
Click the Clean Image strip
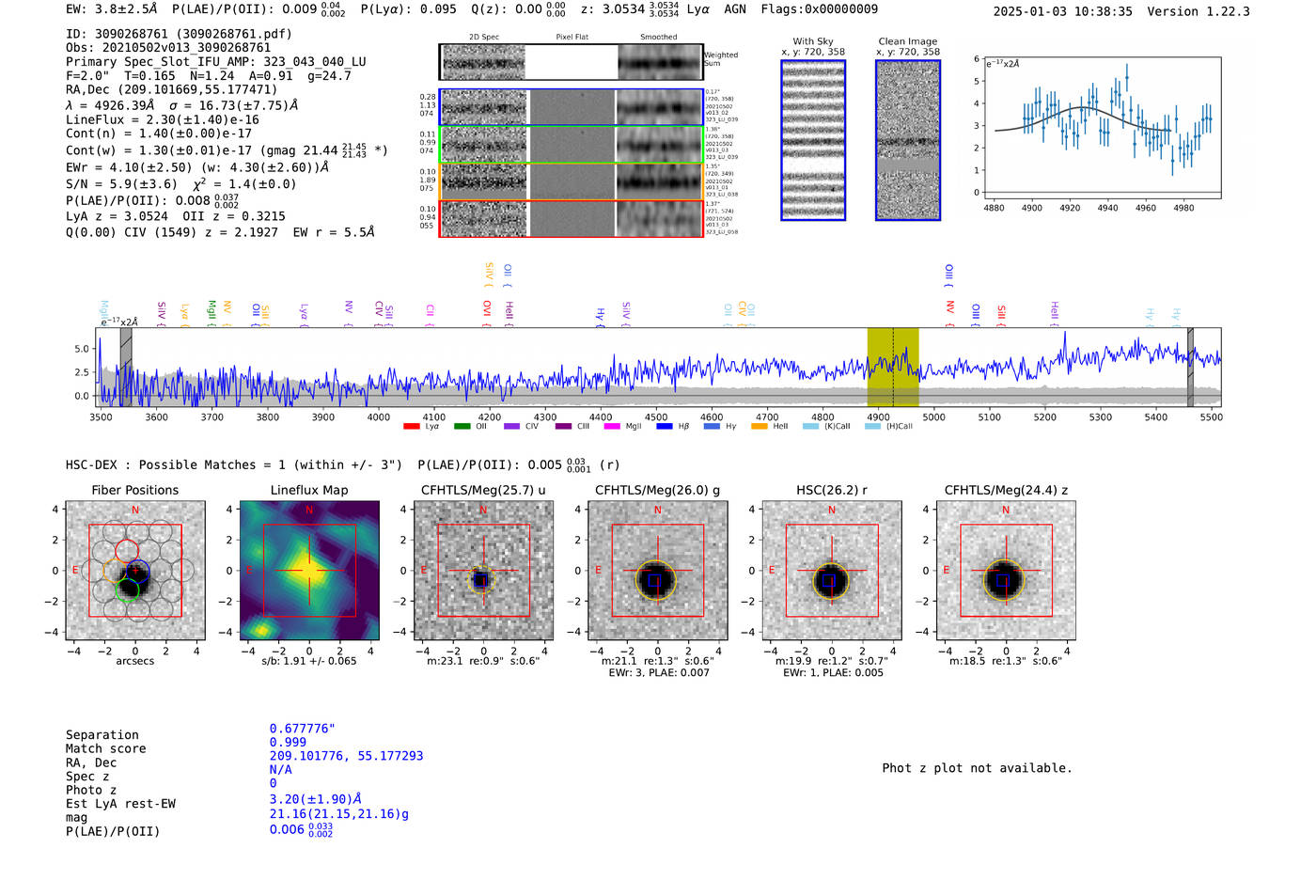pos(908,140)
